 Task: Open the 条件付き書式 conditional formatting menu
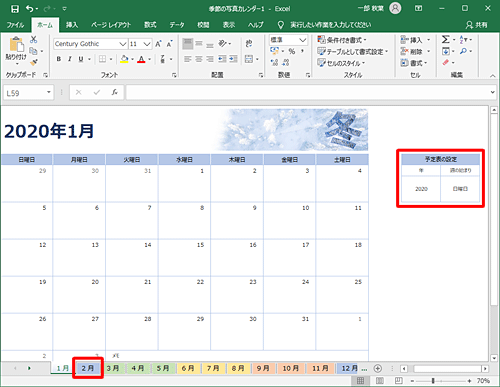342,40
